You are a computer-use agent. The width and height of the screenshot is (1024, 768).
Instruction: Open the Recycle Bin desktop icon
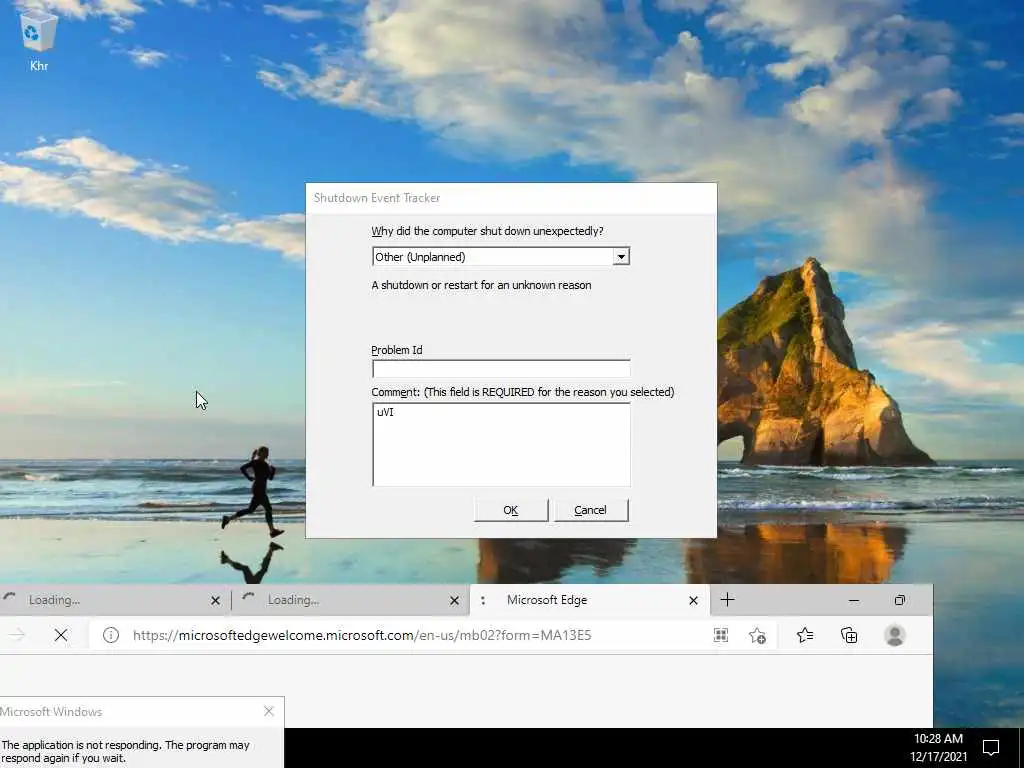pos(39,39)
